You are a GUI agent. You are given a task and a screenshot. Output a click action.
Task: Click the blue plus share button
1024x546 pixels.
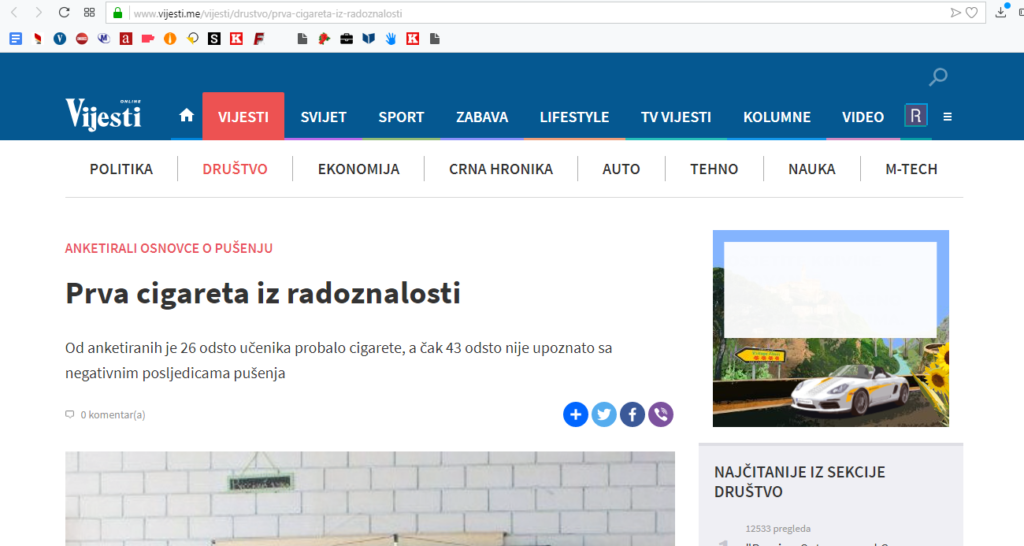[x=575, y=414]
